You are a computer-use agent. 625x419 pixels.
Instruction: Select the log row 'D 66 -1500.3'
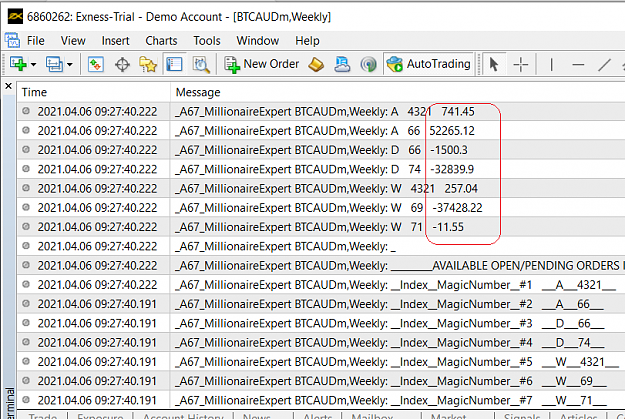point(321,150)
